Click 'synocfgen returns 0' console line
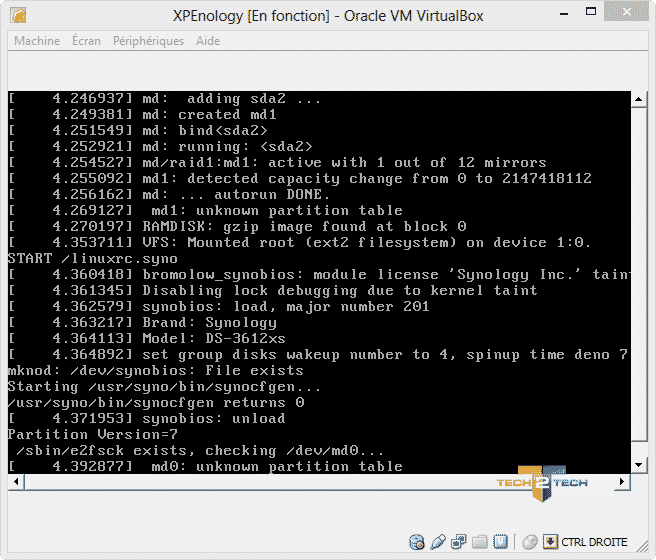This screenshot has width=656, height=560. (156, 402)
